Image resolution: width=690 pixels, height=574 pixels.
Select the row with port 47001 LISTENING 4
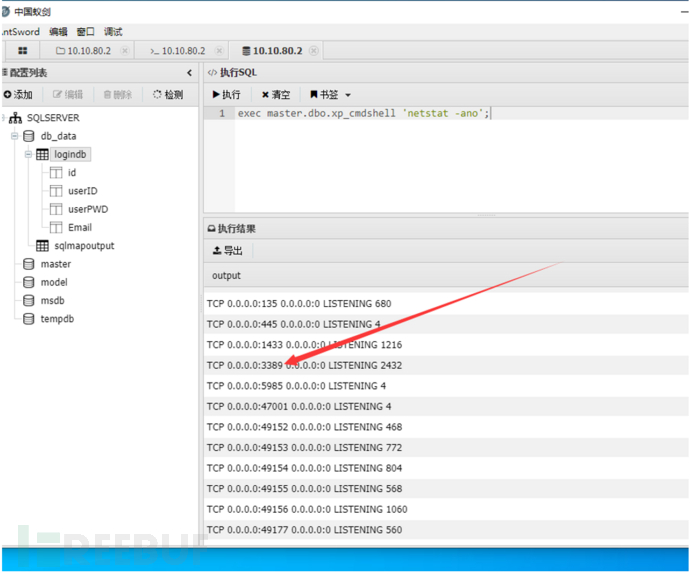pyautogui.click(x=446, y=406)
